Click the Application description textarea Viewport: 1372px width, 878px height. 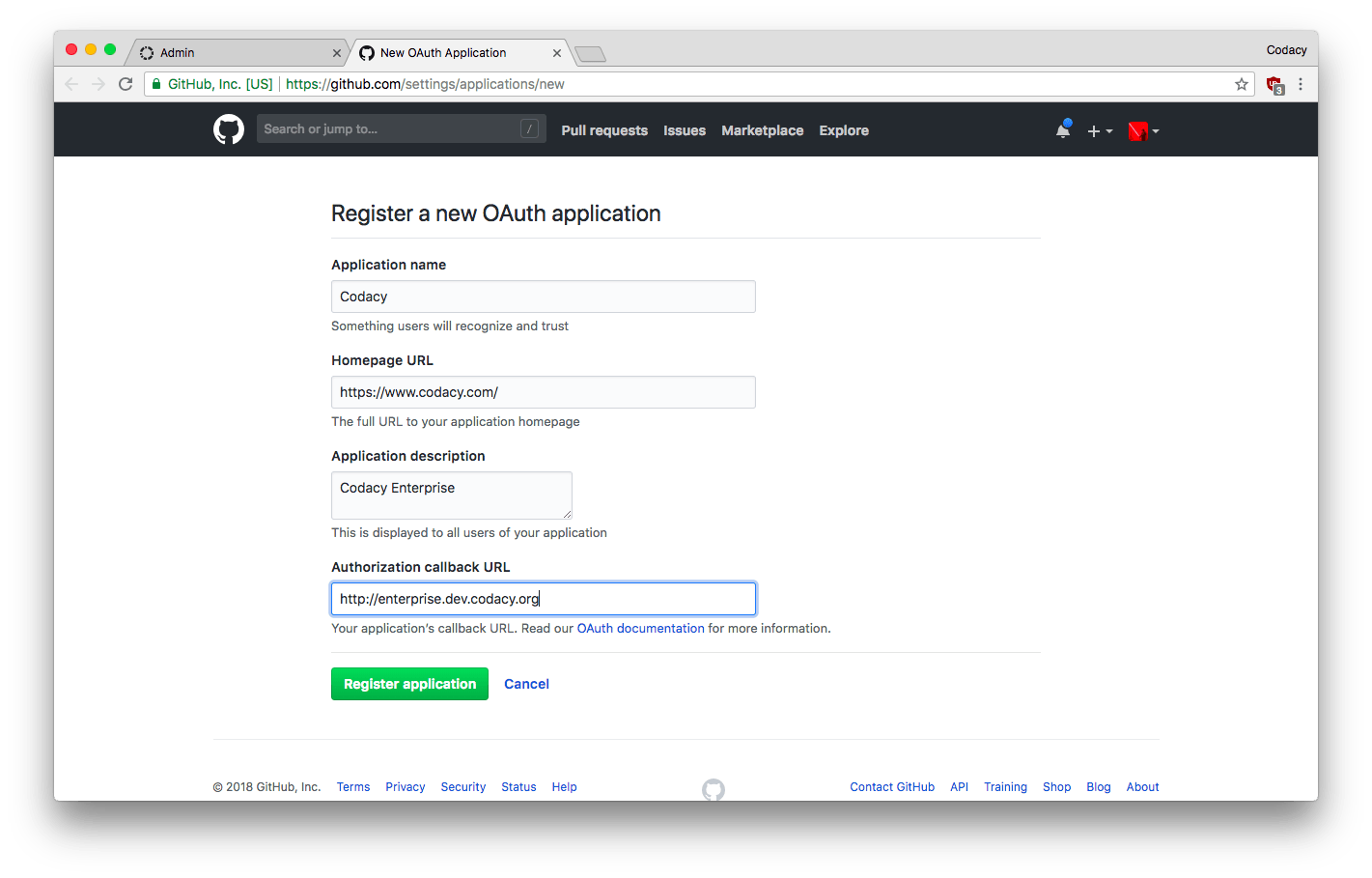click(452, 496)
